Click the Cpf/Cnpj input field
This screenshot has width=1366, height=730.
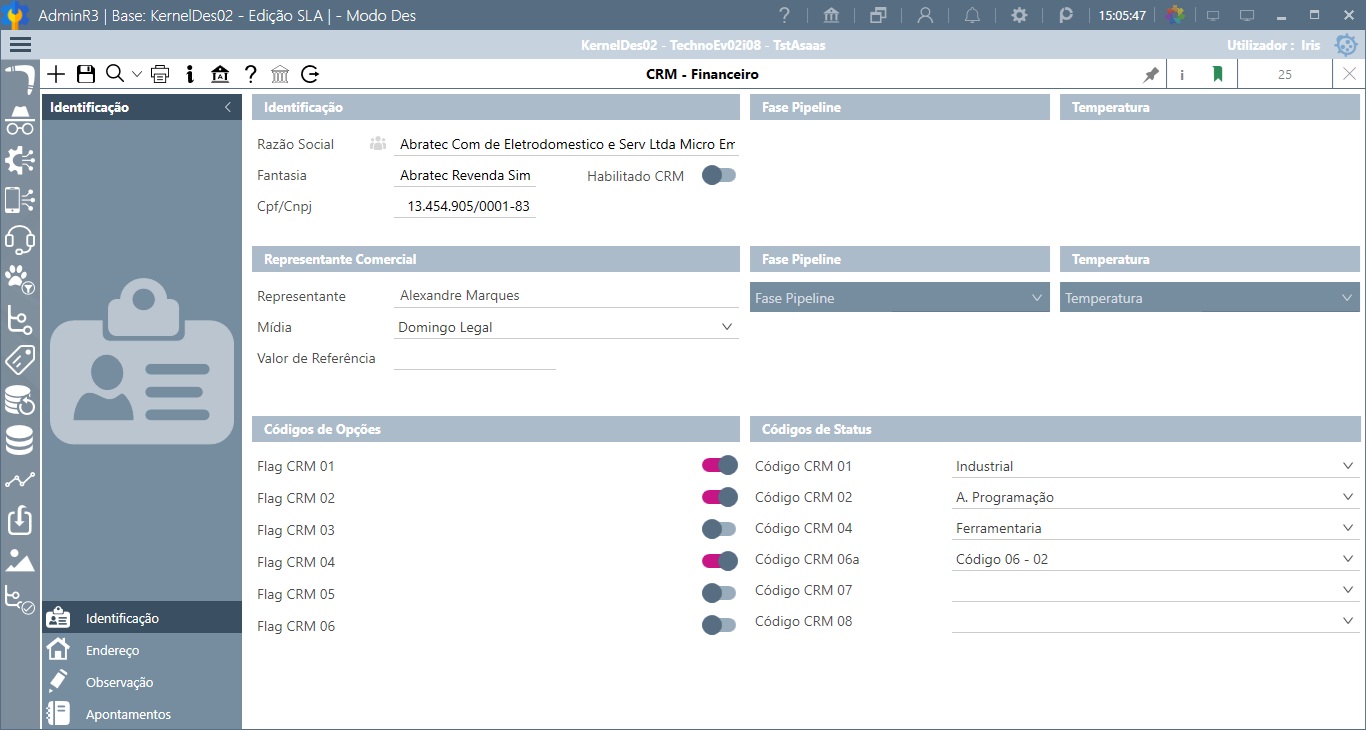coord(465,206)
